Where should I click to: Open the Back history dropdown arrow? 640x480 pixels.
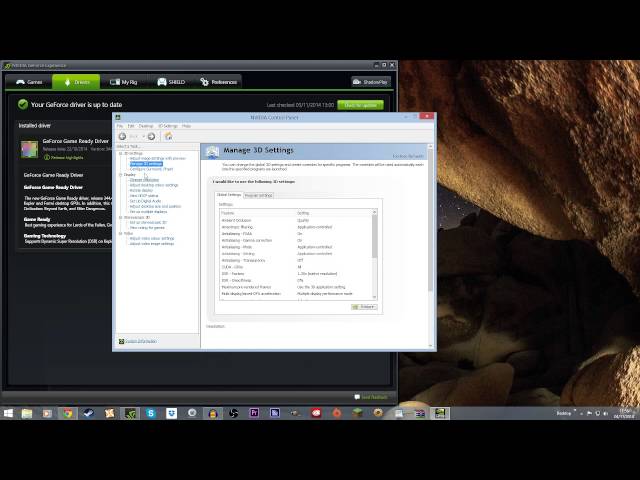coord(144,136)
